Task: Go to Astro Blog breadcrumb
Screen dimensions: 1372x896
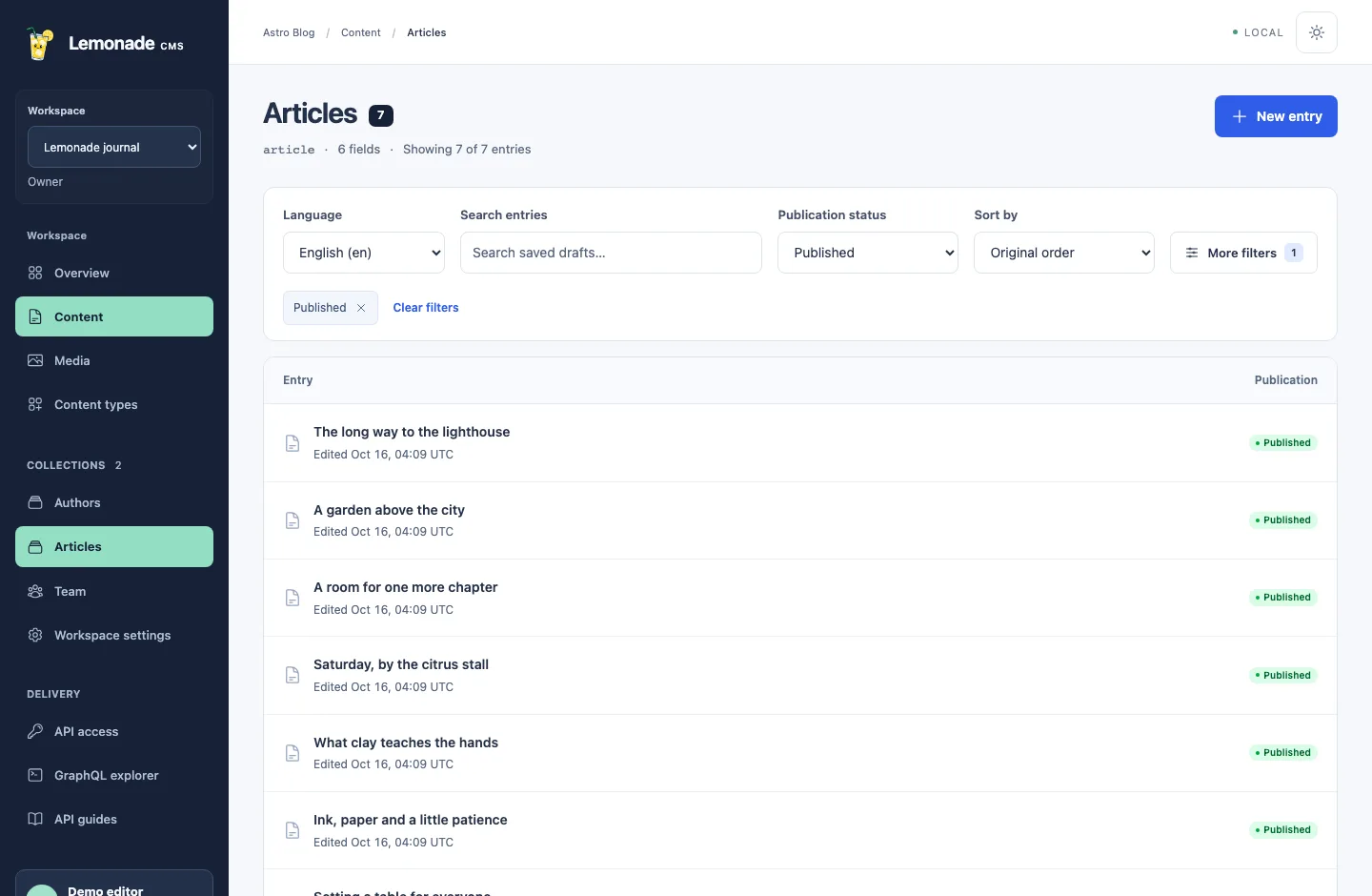Action: [289, 32]
